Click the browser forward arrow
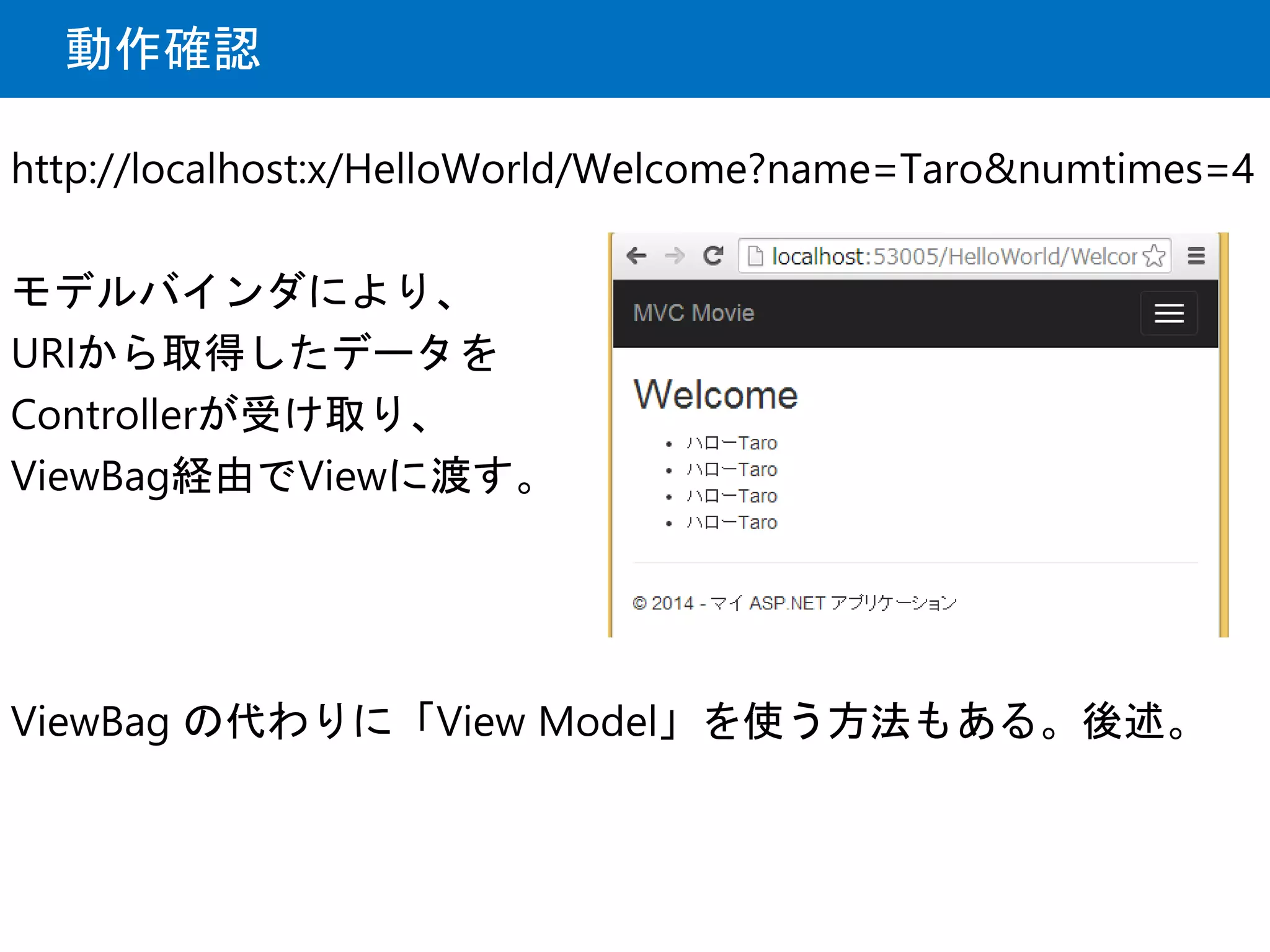 [x=675, y=255]
